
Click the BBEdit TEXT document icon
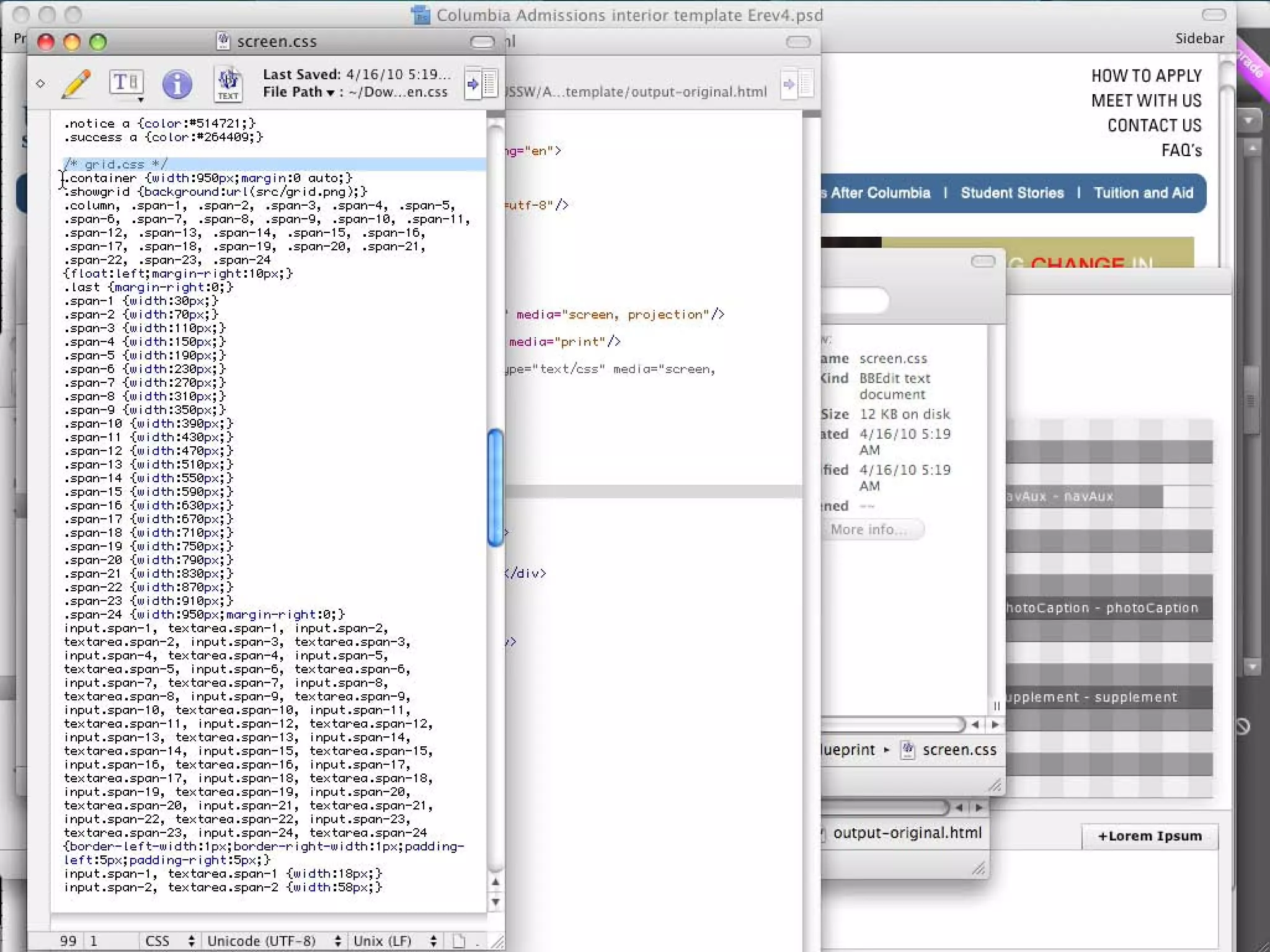point(228,84)
